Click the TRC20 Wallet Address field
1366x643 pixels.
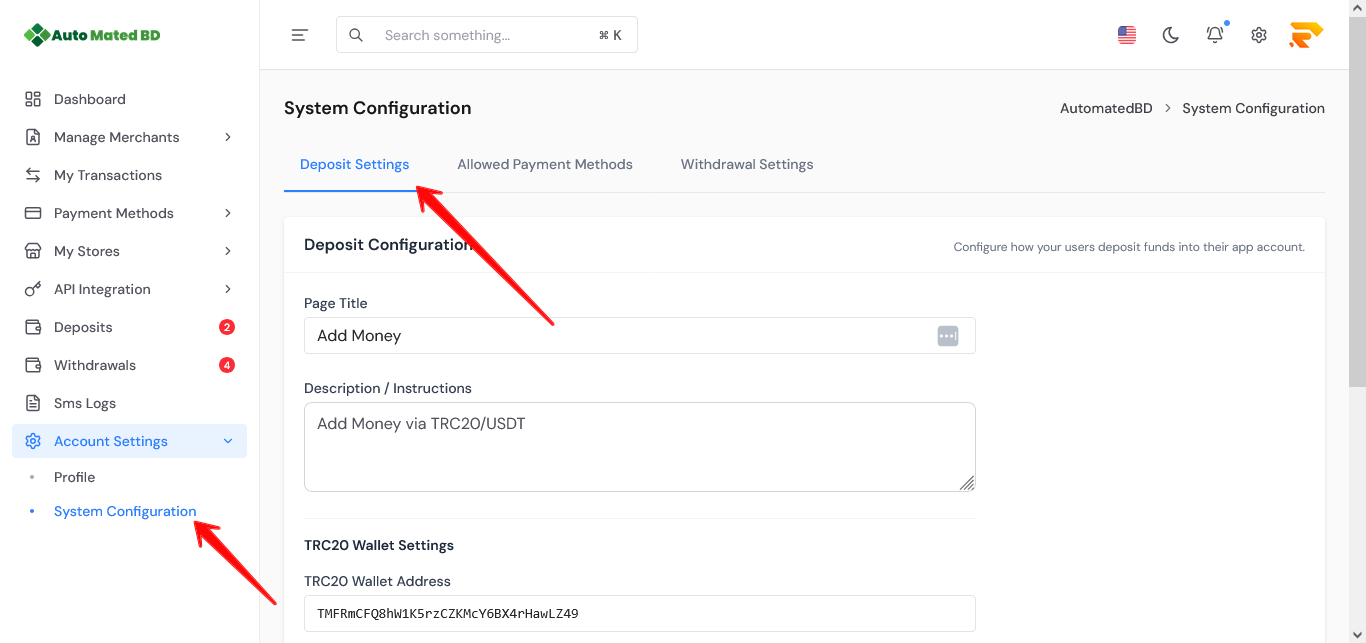tap(640, 613)
